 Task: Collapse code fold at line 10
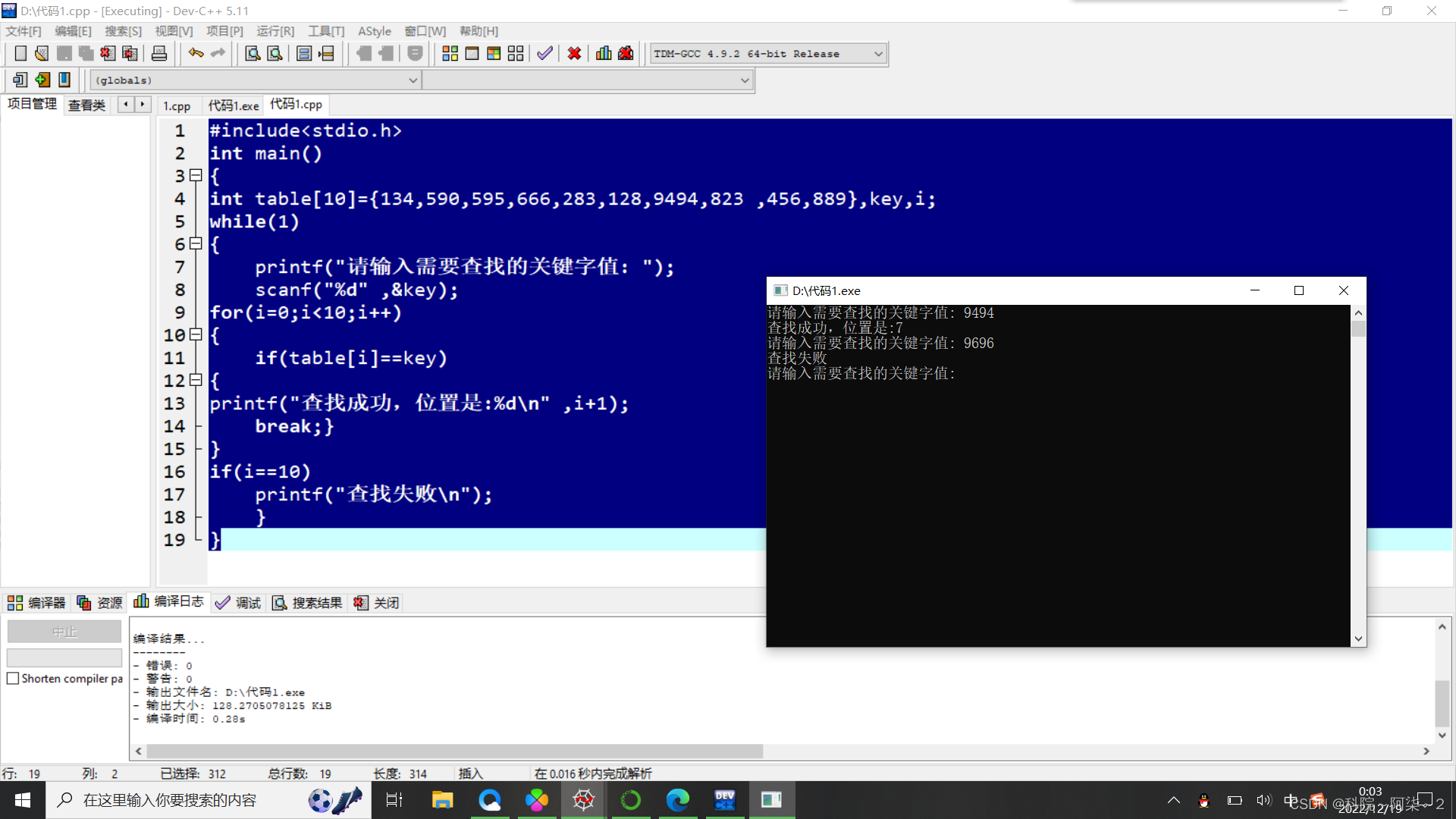pyautogui.click(x=196, y=334)
